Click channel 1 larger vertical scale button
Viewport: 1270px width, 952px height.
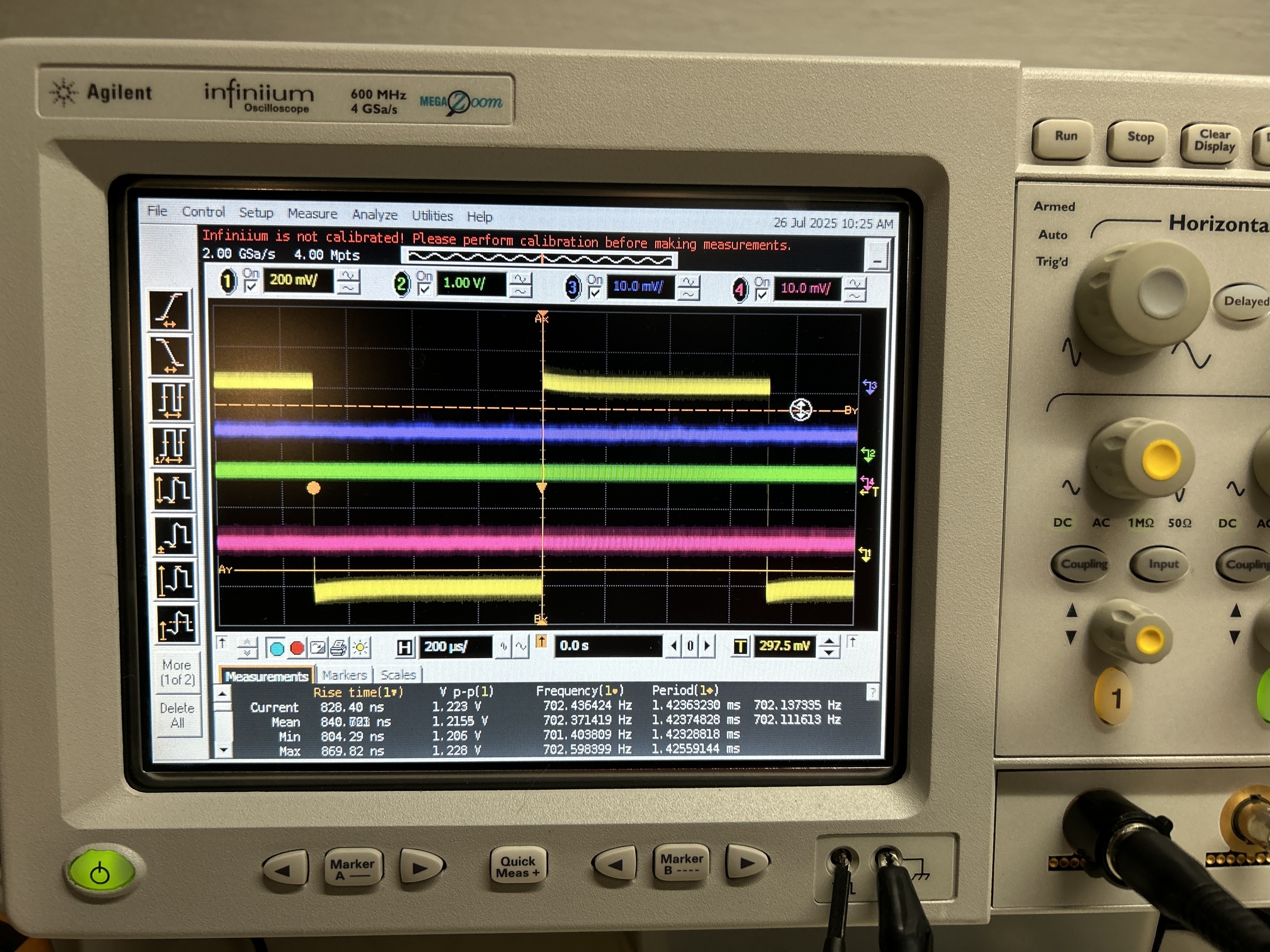348,276
